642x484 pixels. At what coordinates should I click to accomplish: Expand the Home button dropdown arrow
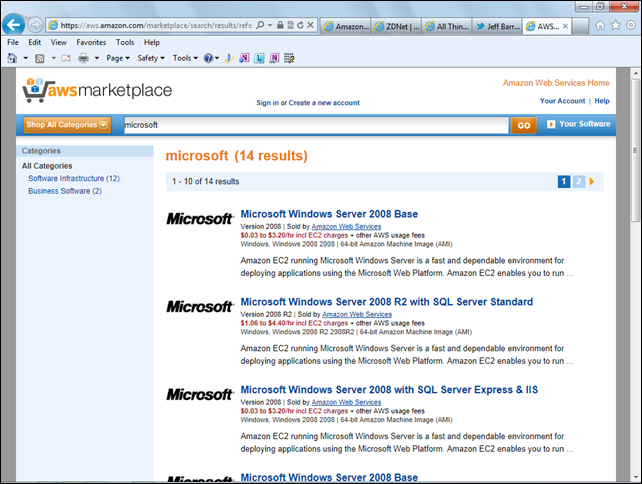25,58
